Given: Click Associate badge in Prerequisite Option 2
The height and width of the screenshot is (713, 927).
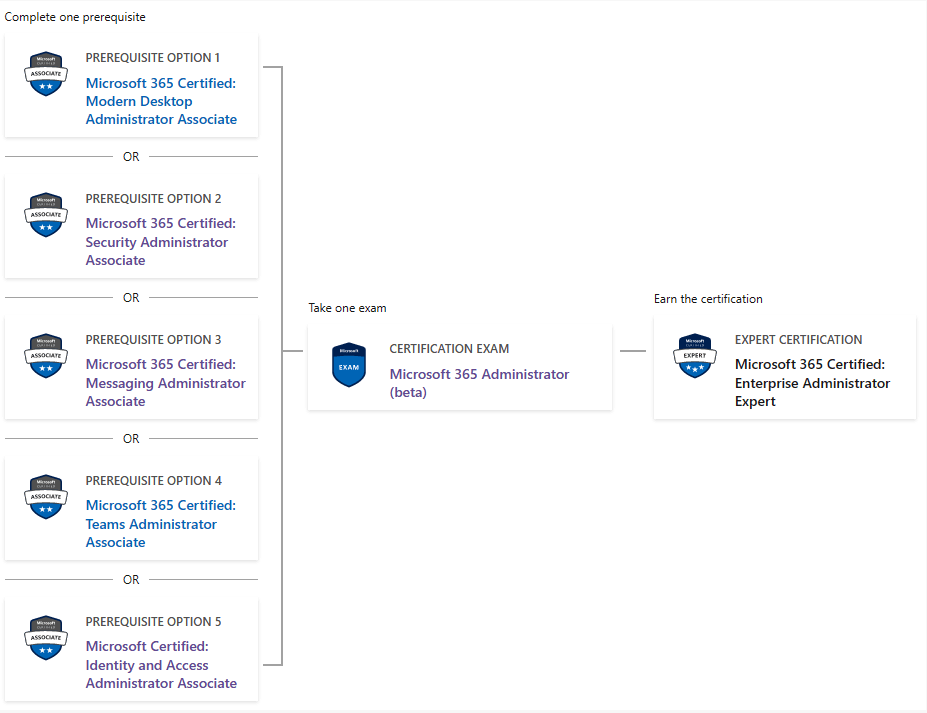Looking at the screenshot, I should tap(46, 215).
